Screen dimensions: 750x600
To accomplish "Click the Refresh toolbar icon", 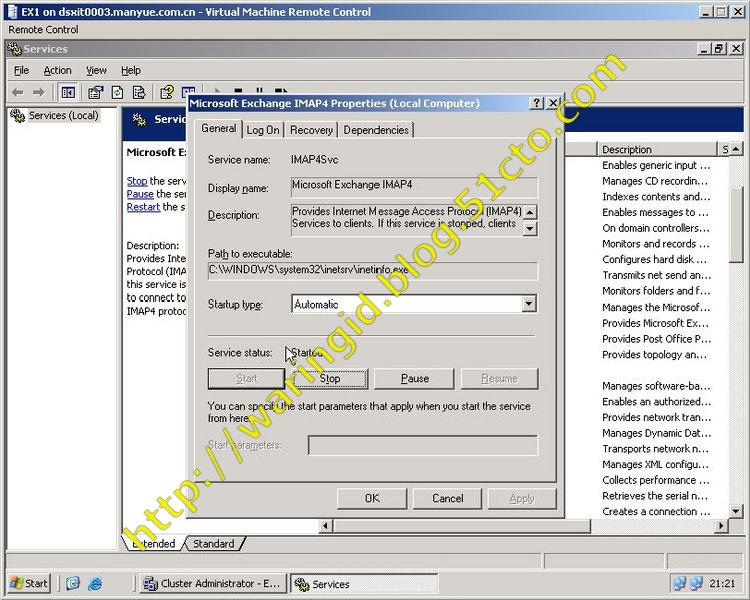I will point(117,92).
